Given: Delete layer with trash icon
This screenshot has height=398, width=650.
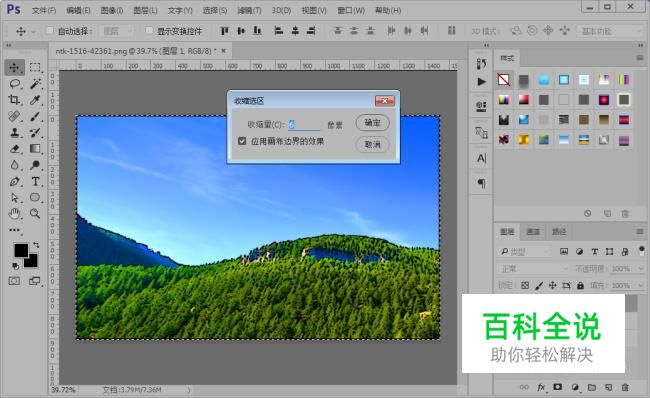Looking at the screenshot, I should coord(625,387).
